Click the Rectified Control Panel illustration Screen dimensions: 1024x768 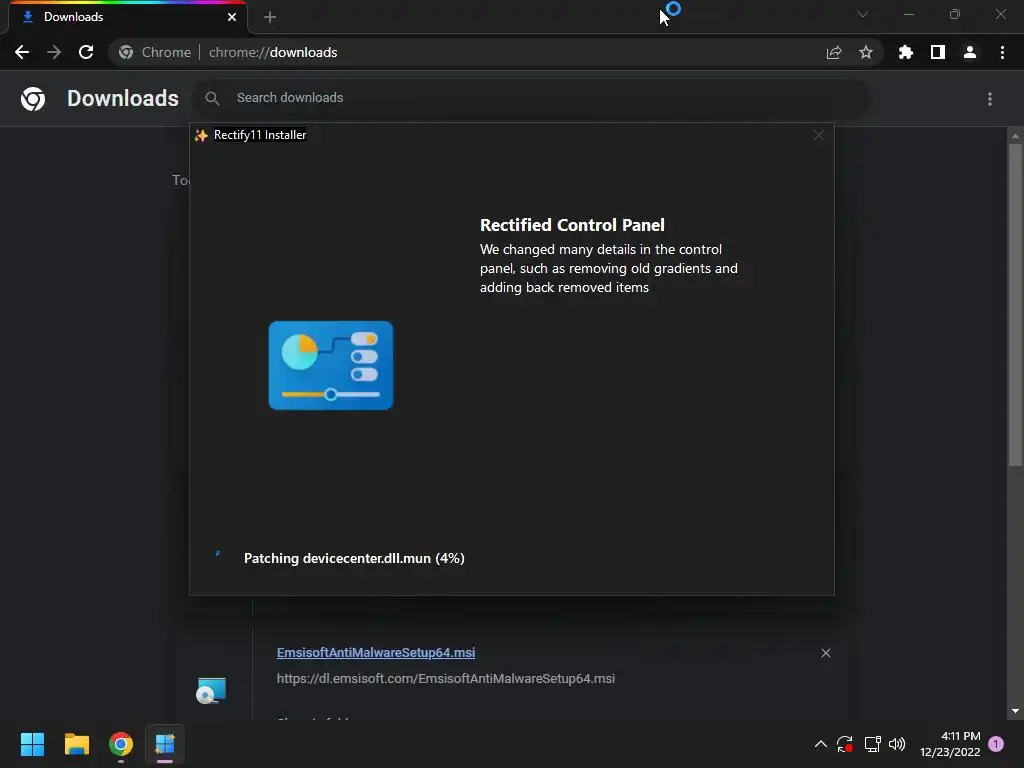click(x=330, y=366)
